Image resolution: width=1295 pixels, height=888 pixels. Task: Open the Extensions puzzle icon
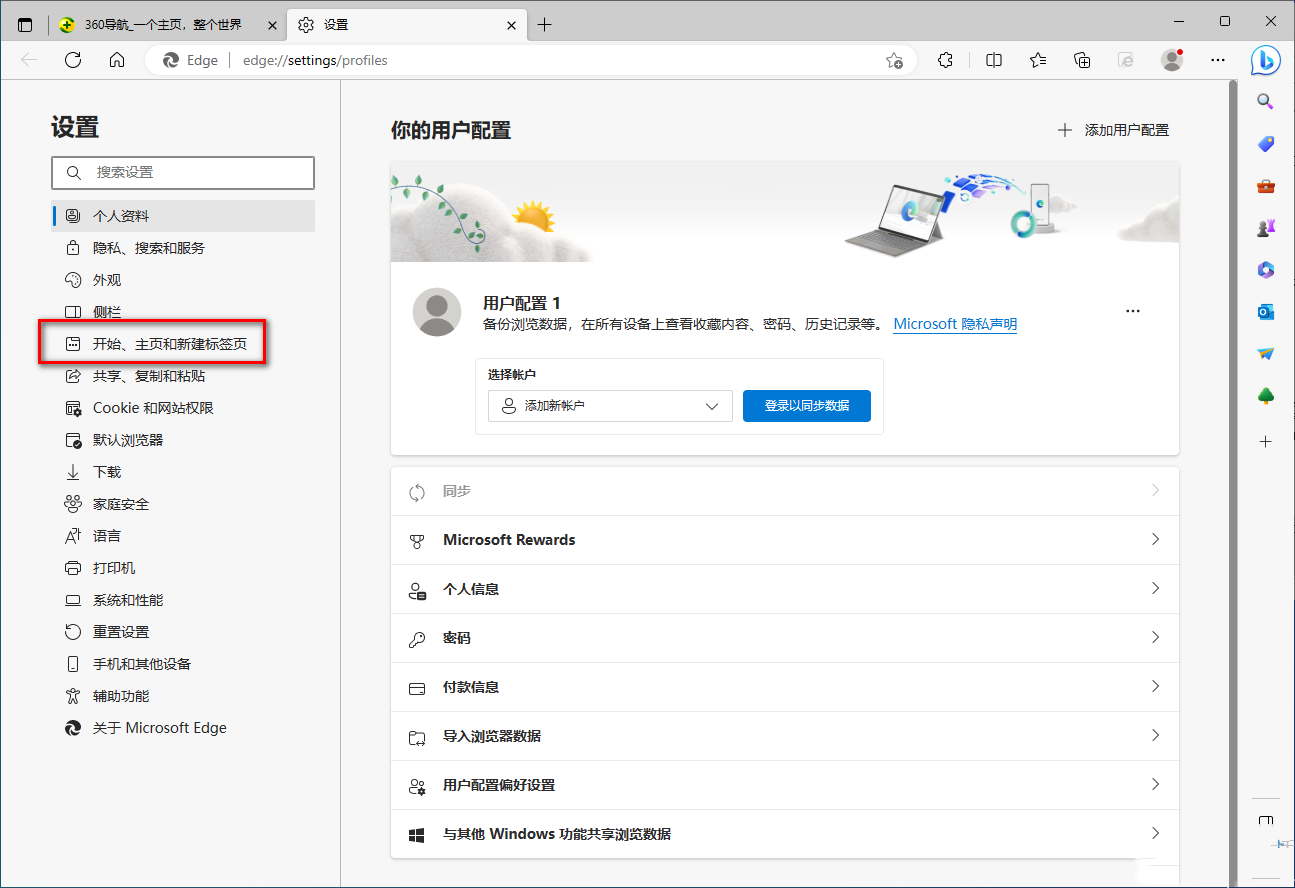coord(946,60)
